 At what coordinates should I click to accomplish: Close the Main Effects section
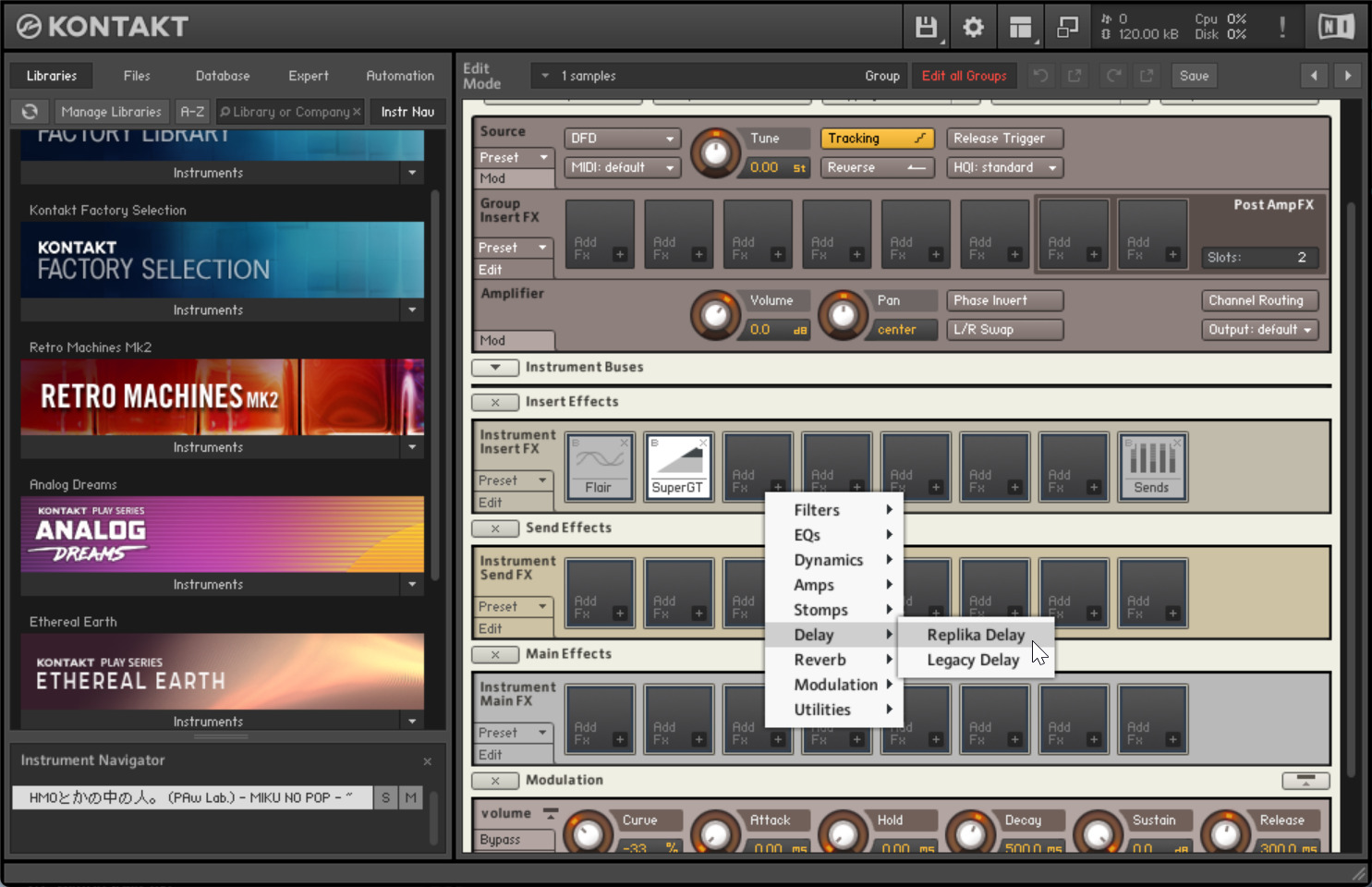click(495, 655)
